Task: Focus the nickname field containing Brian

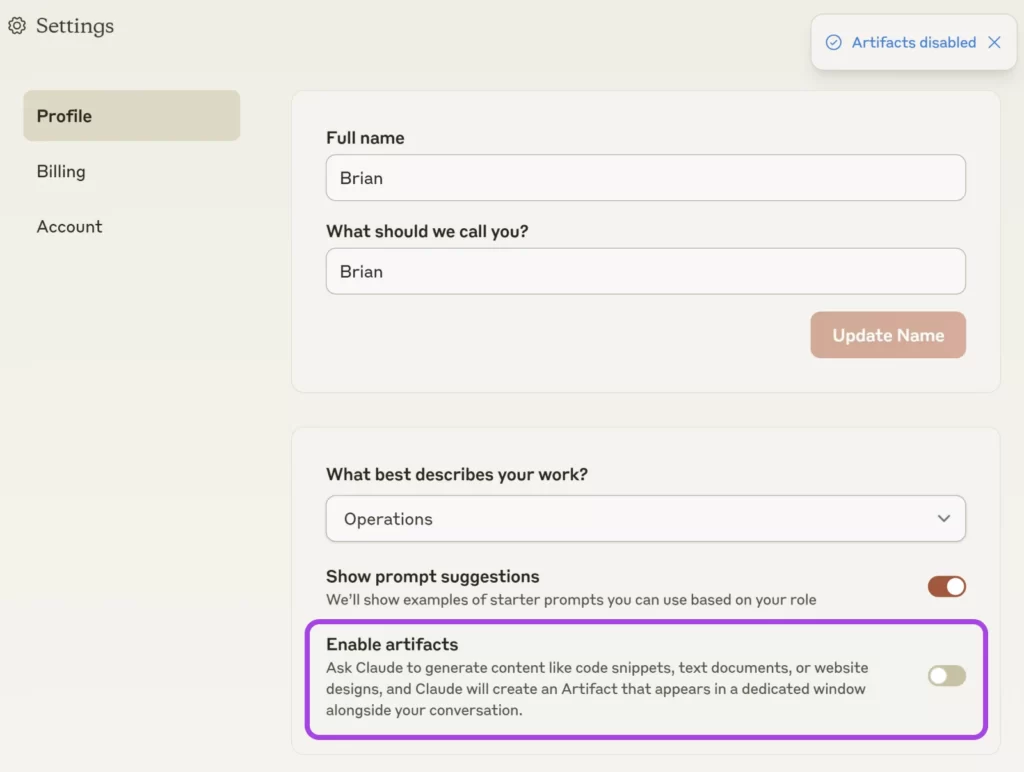Action: click(x=645, y=271)
